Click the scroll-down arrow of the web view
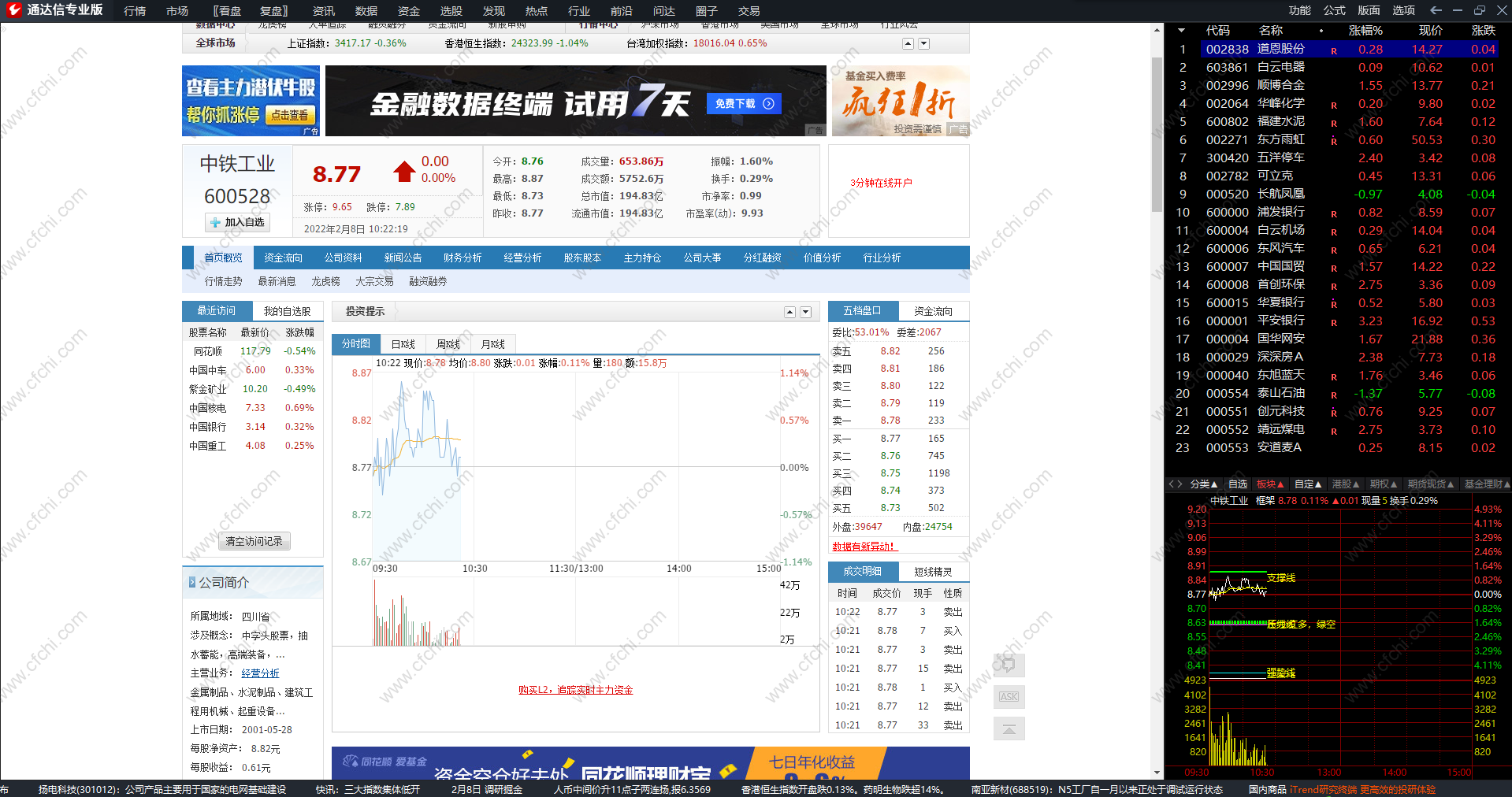 (x=1157, y=773)
